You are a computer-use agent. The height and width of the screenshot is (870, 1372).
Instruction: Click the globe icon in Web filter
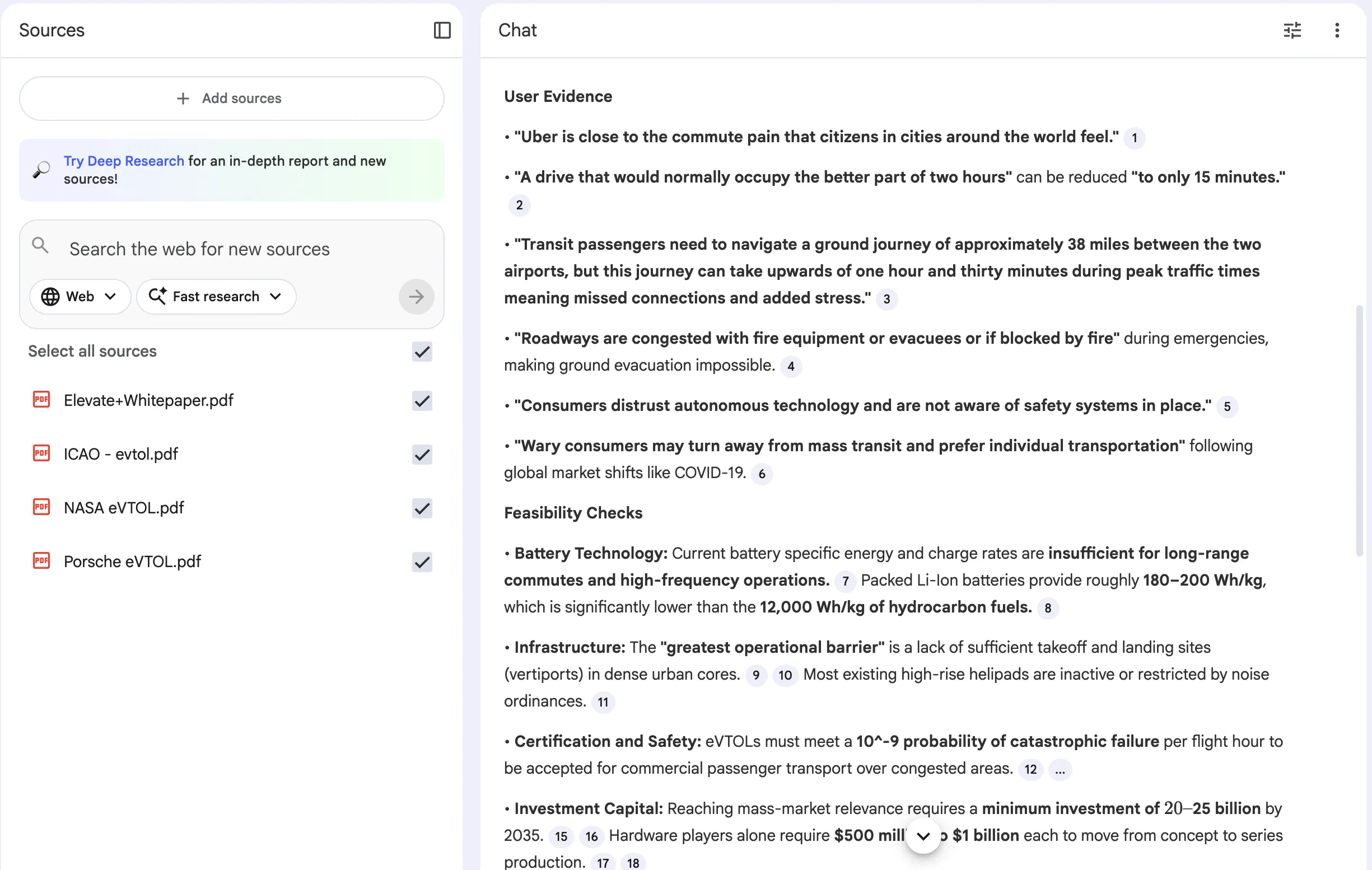pyautogui.click(x=50, y=296)
